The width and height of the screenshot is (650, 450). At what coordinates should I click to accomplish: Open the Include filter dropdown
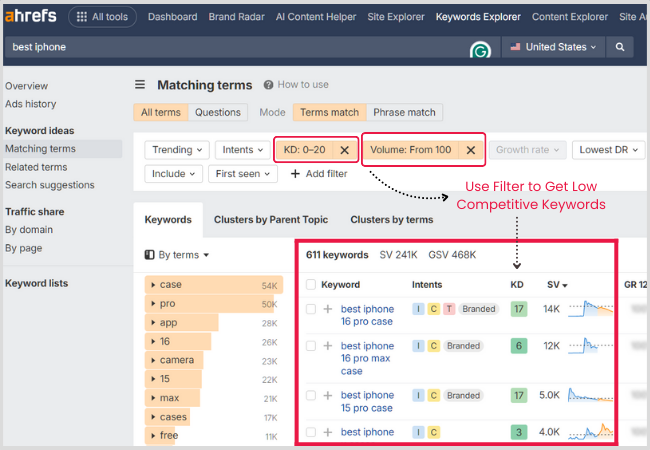click(x=173, y=174)
